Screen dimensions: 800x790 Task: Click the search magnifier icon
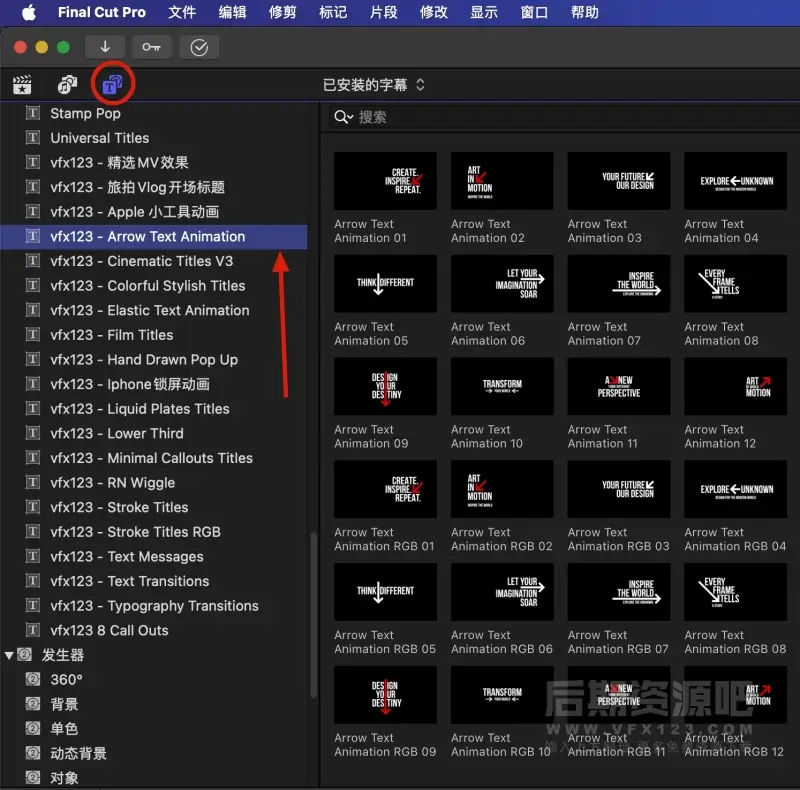tap(343, 117)
